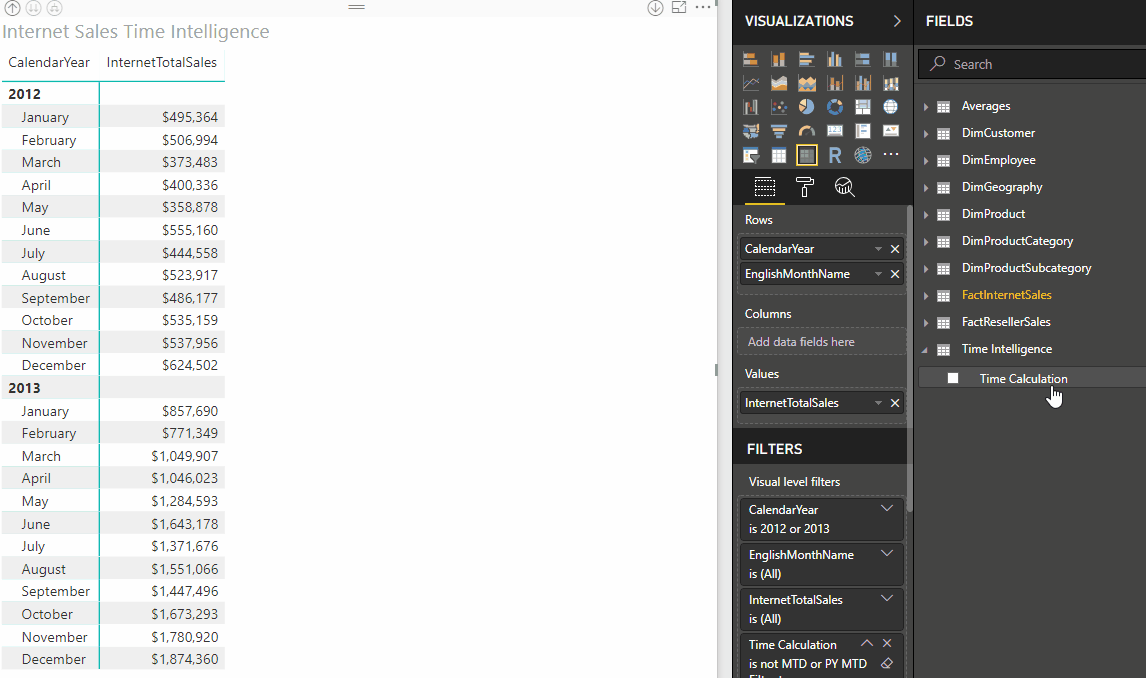The width and height of the screenshot is (1146, 678).
Task: Sort by InternetTotalSales column header
Action: click(162, 63)
